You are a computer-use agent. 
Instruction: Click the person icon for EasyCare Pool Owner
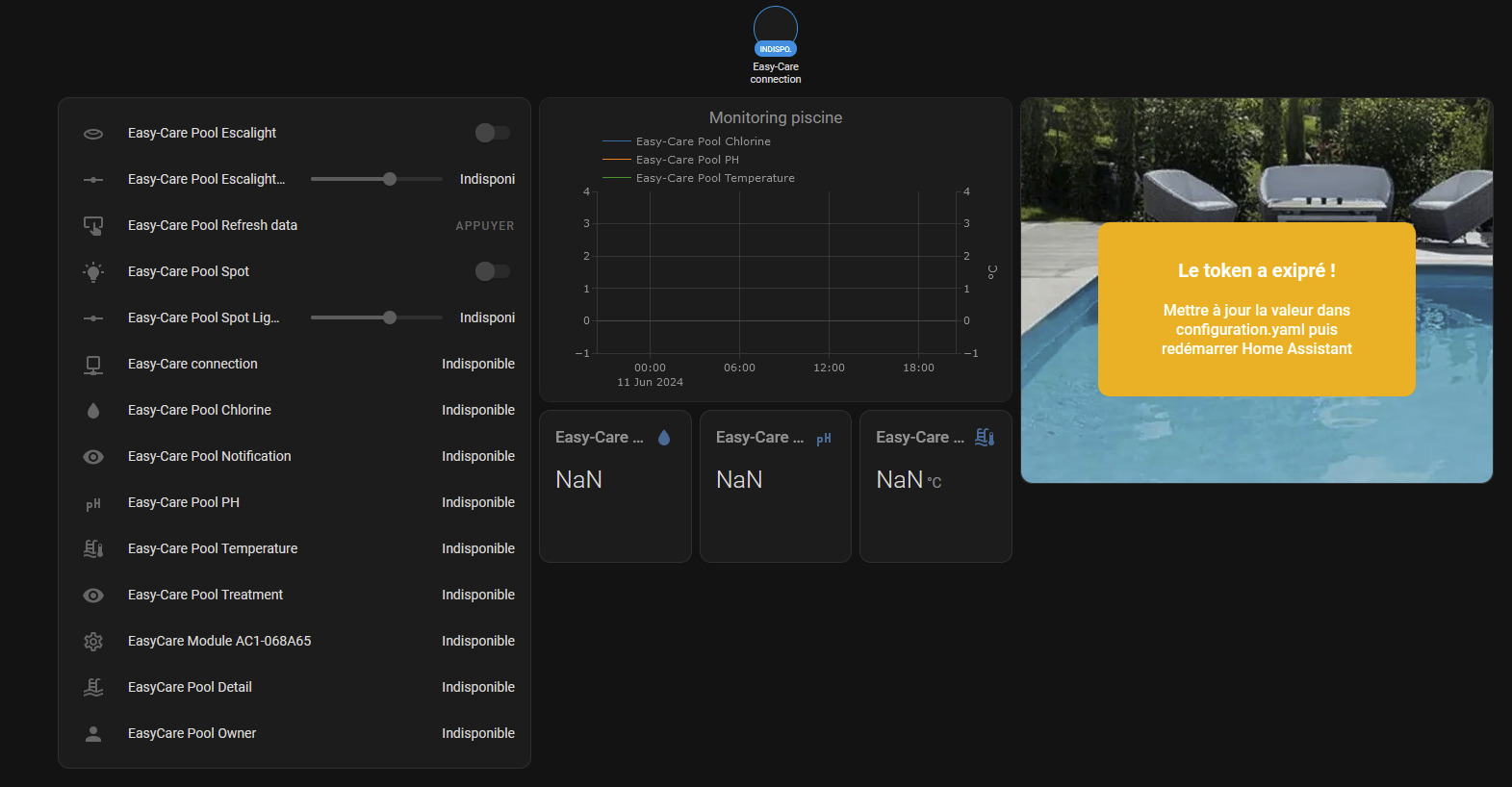tap(93, 734)
